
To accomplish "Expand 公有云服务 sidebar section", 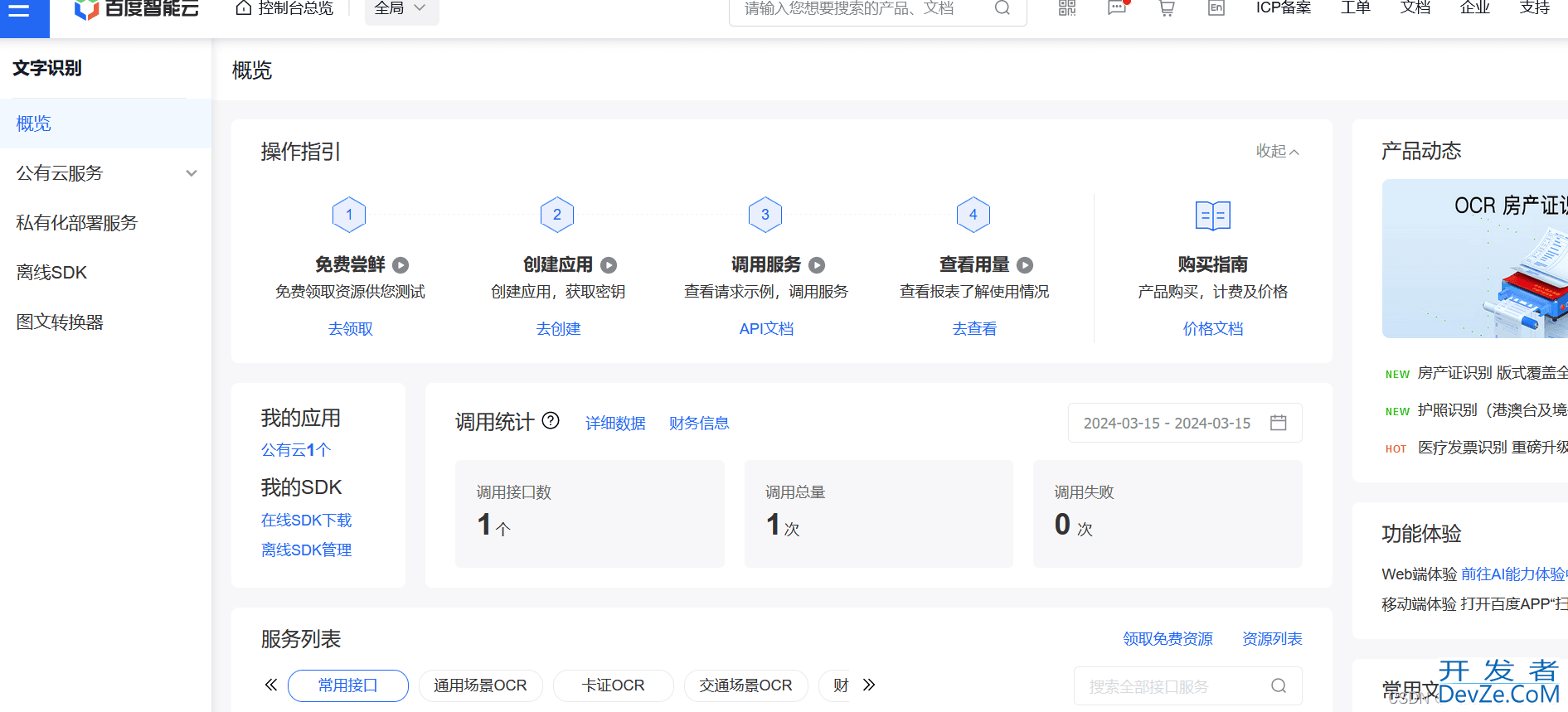I will click(x=105, y=173).
